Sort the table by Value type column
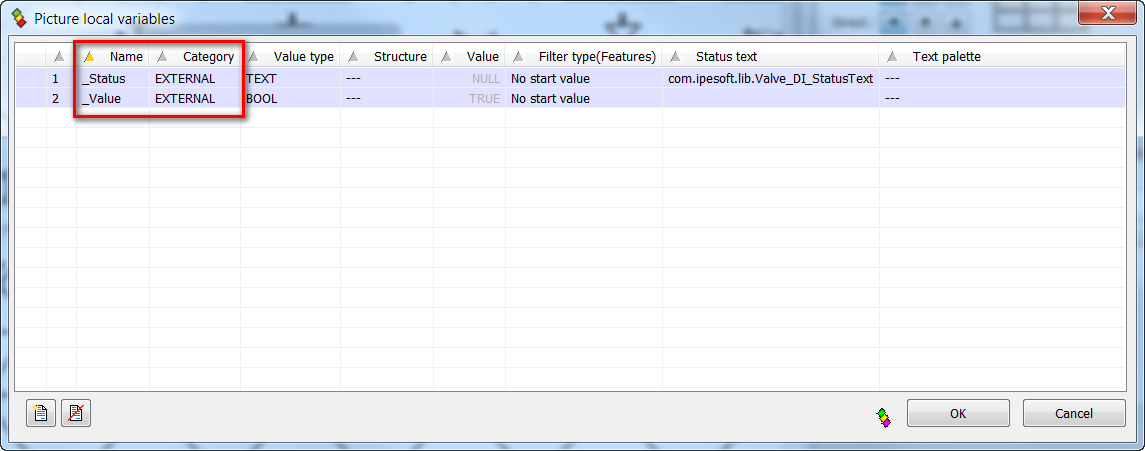Screen dimensions: 1145x451 302,57
